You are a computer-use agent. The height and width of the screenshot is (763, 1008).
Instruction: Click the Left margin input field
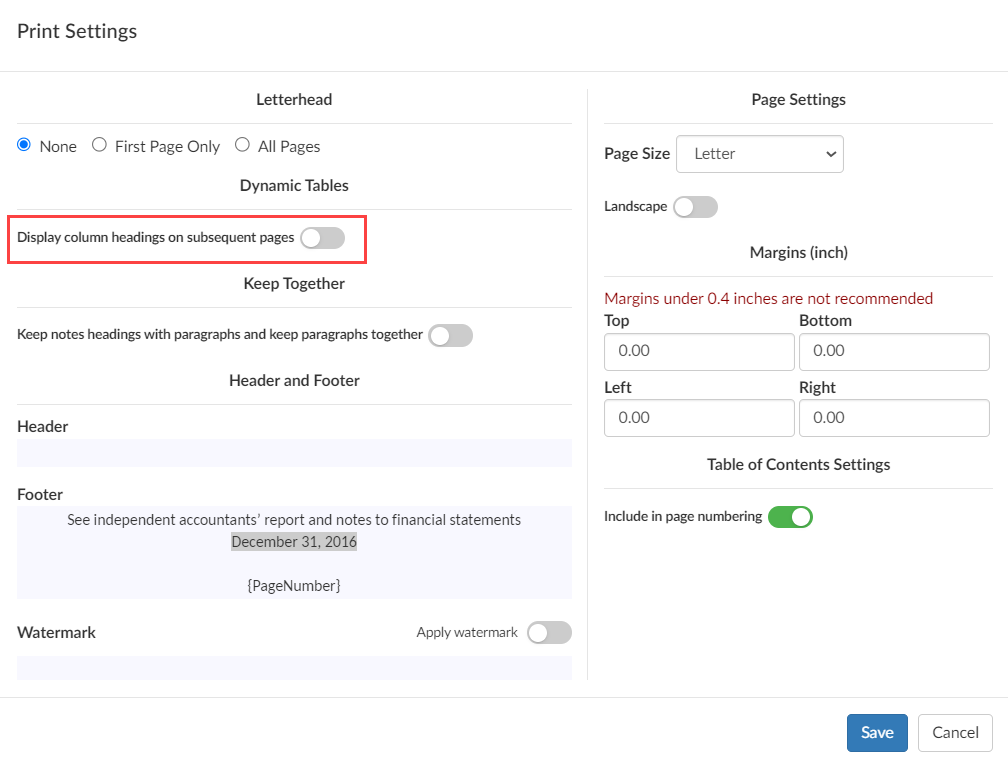tap(699, 418)
